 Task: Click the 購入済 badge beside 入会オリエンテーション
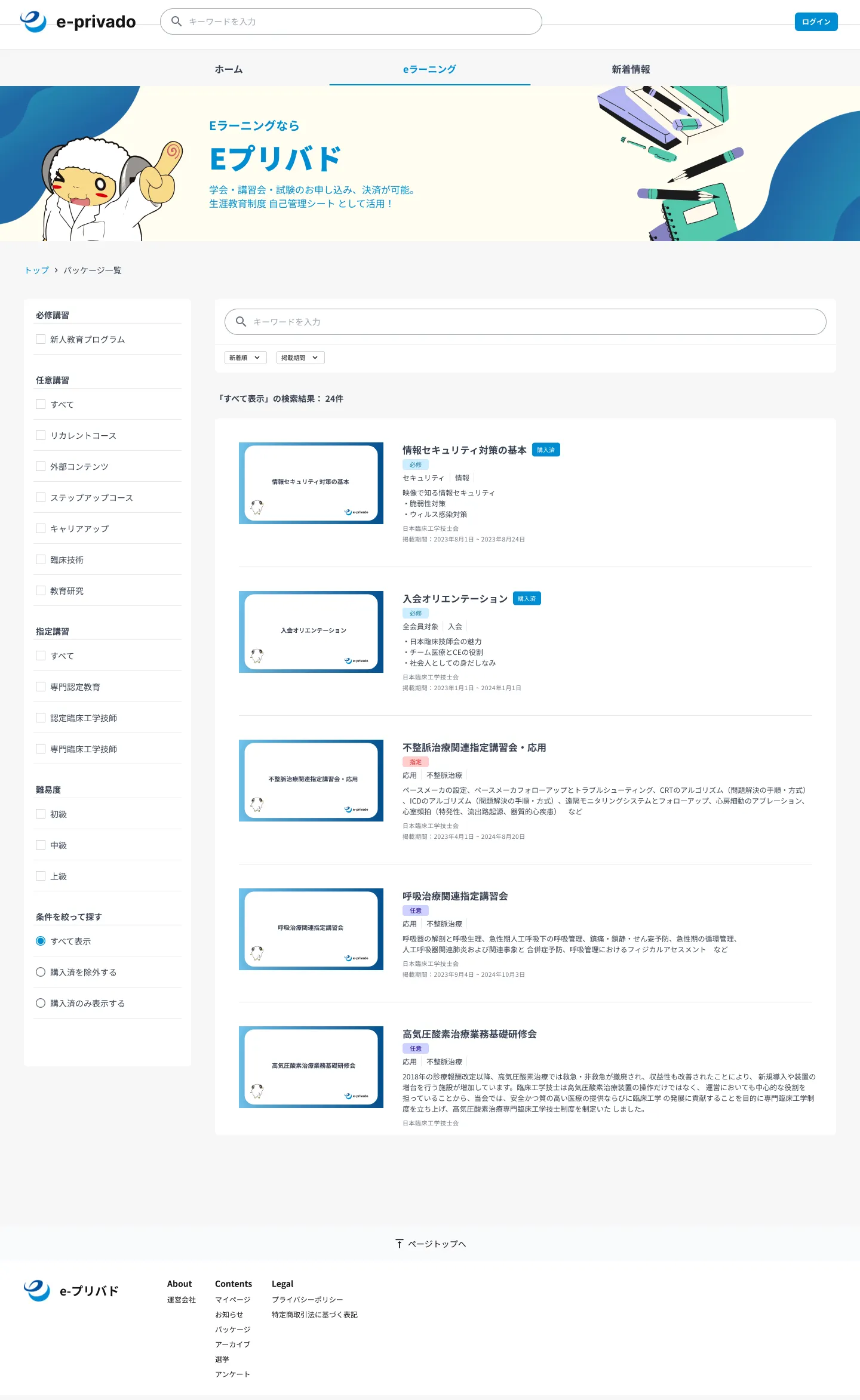coord(526,599)
